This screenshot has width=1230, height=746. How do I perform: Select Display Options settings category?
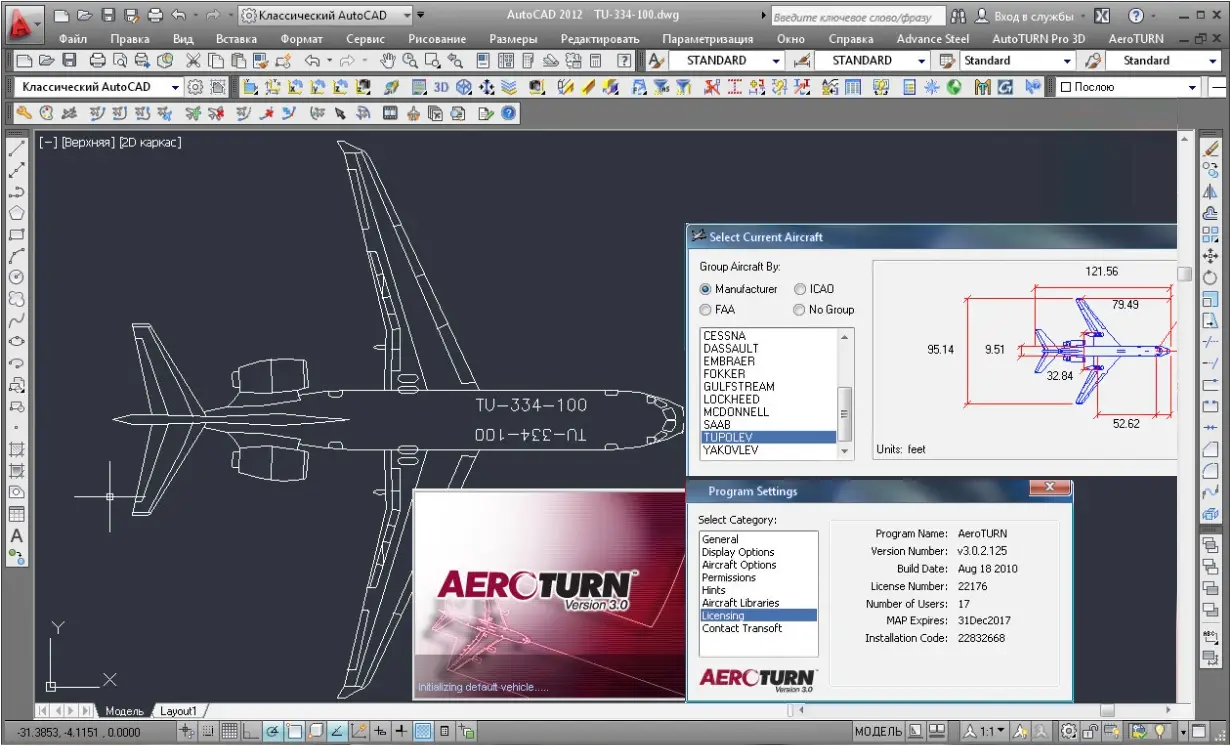738,552
